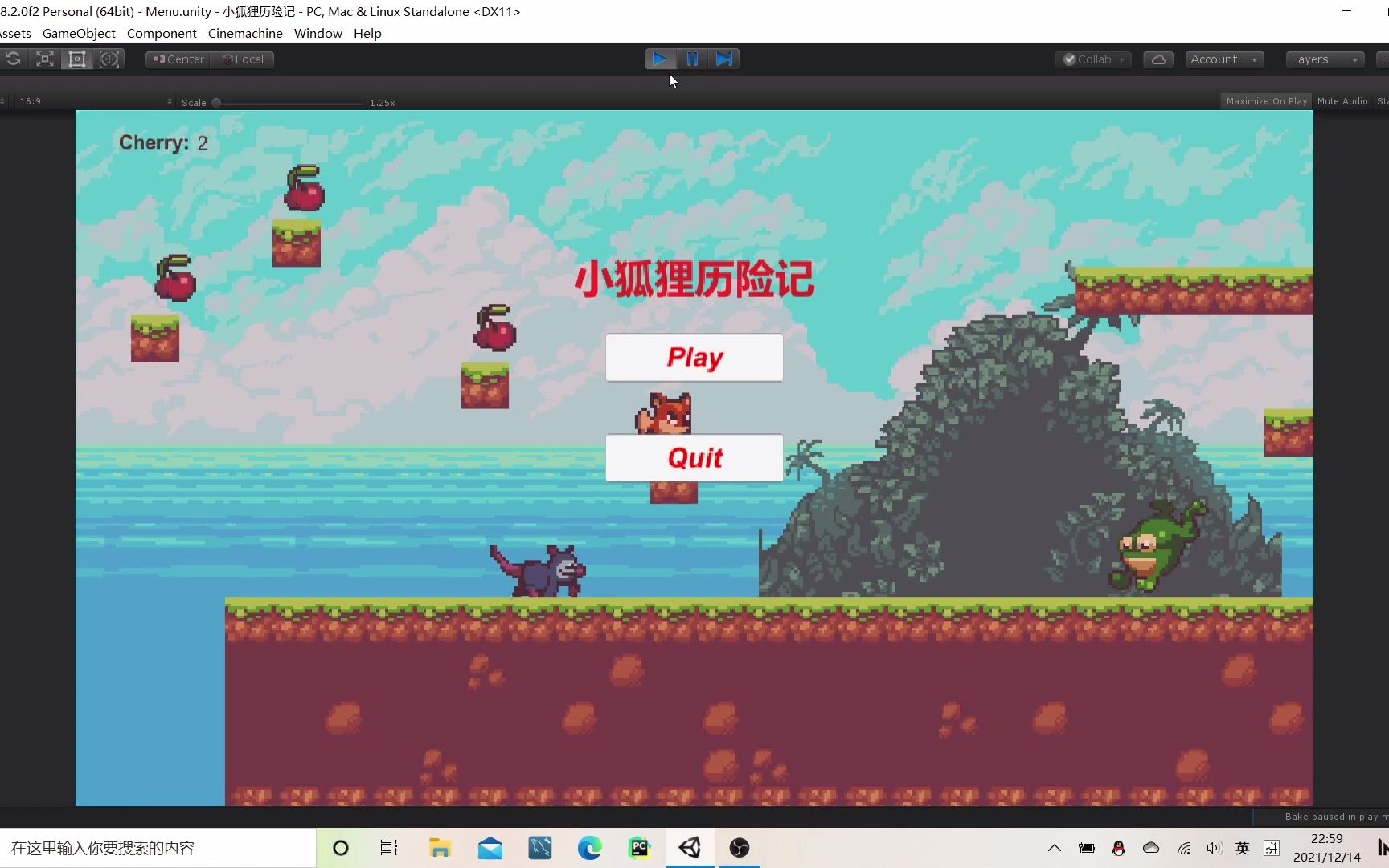Open the Cinemachine menu
This screenshot has width=1389, height=868.
tap(244, 33)
